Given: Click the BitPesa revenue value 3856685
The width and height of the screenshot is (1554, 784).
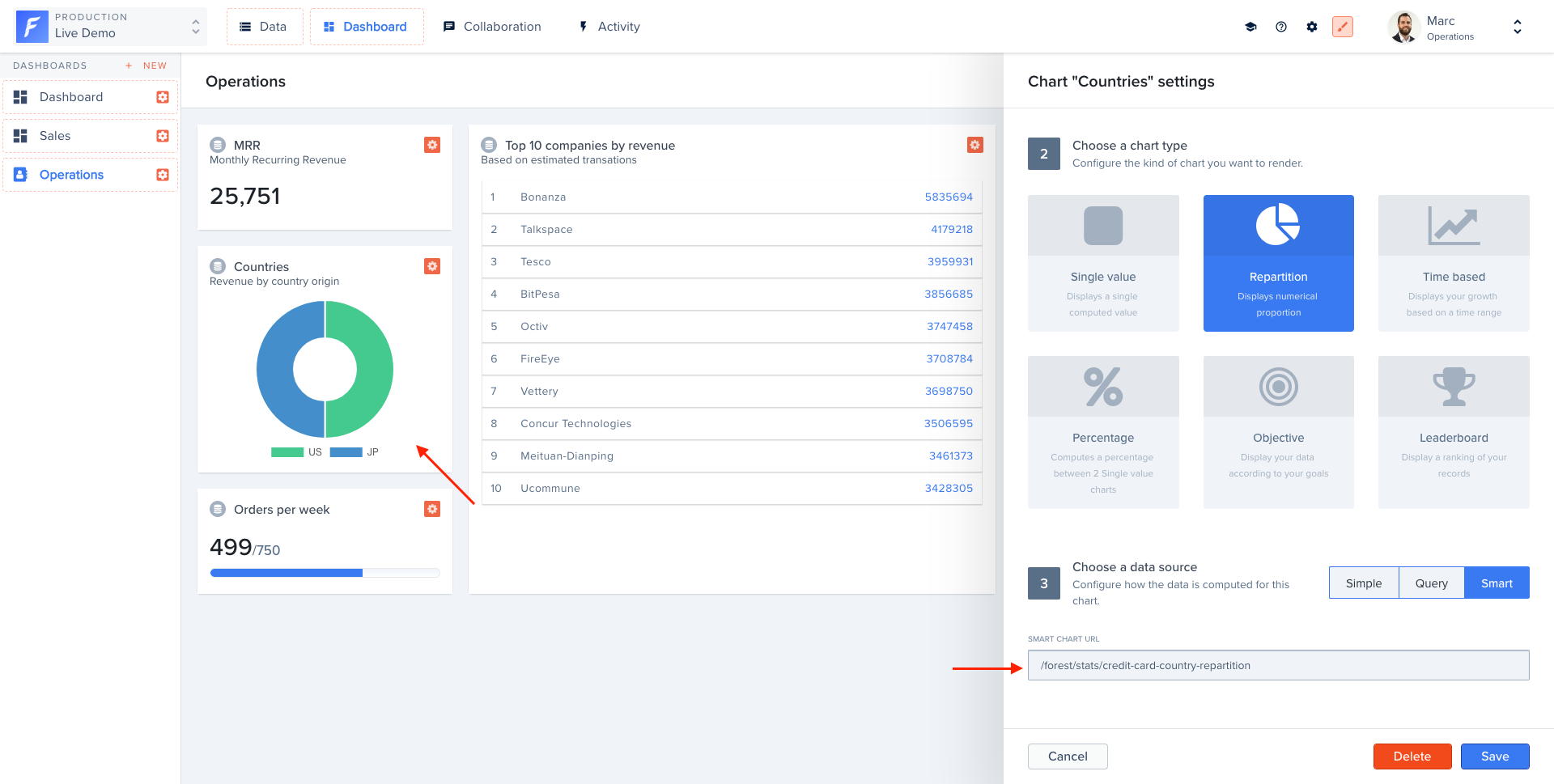Looking at the screenshot, I should tap(949, 294).
